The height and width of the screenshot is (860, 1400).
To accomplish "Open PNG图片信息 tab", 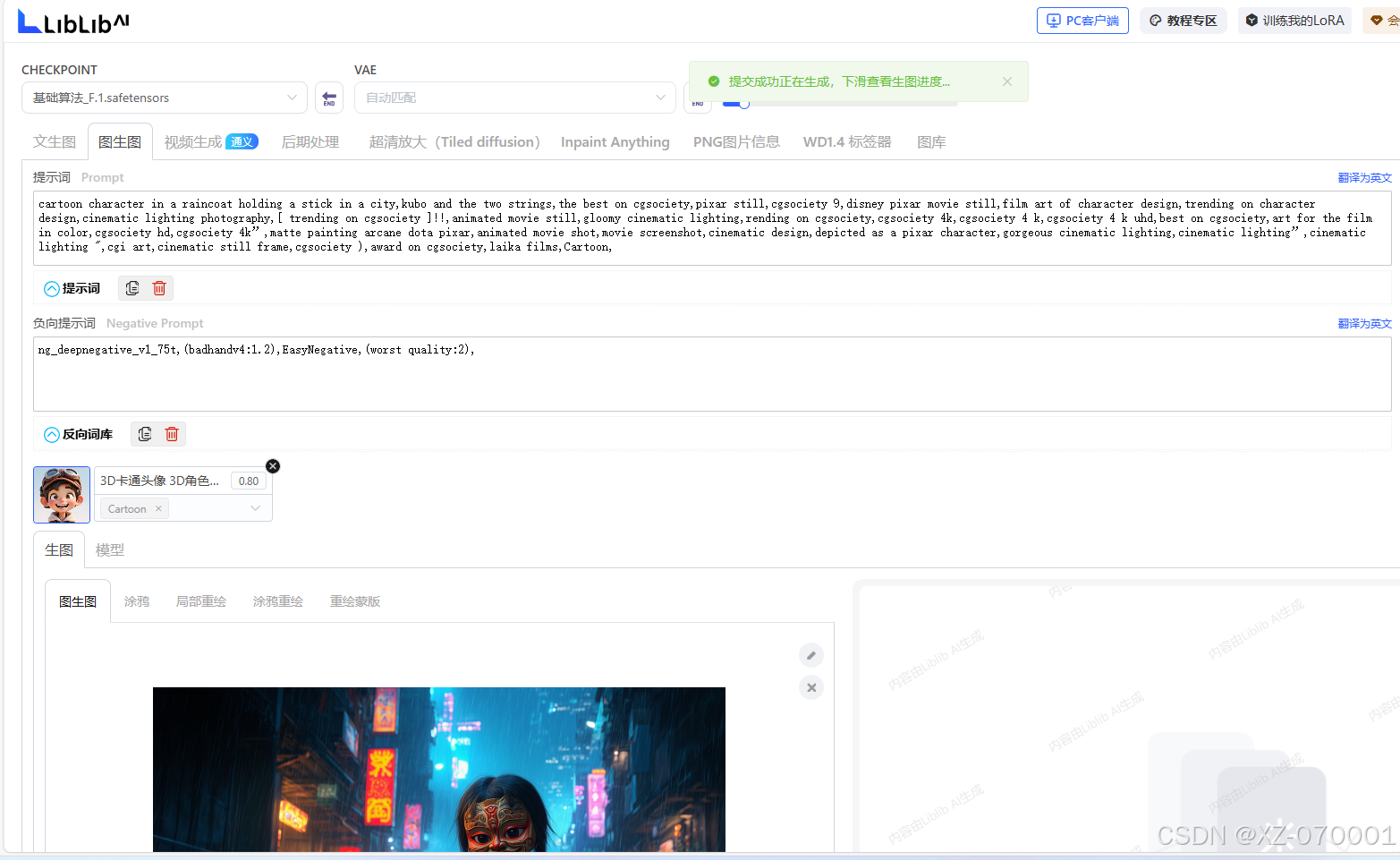I will 736,141.
